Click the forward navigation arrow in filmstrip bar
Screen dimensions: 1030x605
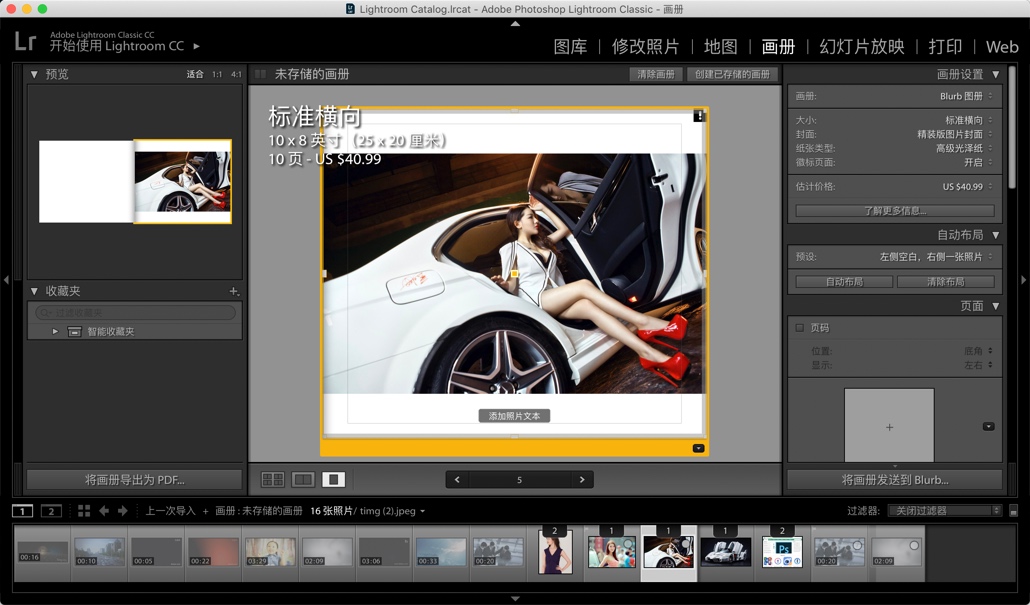(122, 511)
